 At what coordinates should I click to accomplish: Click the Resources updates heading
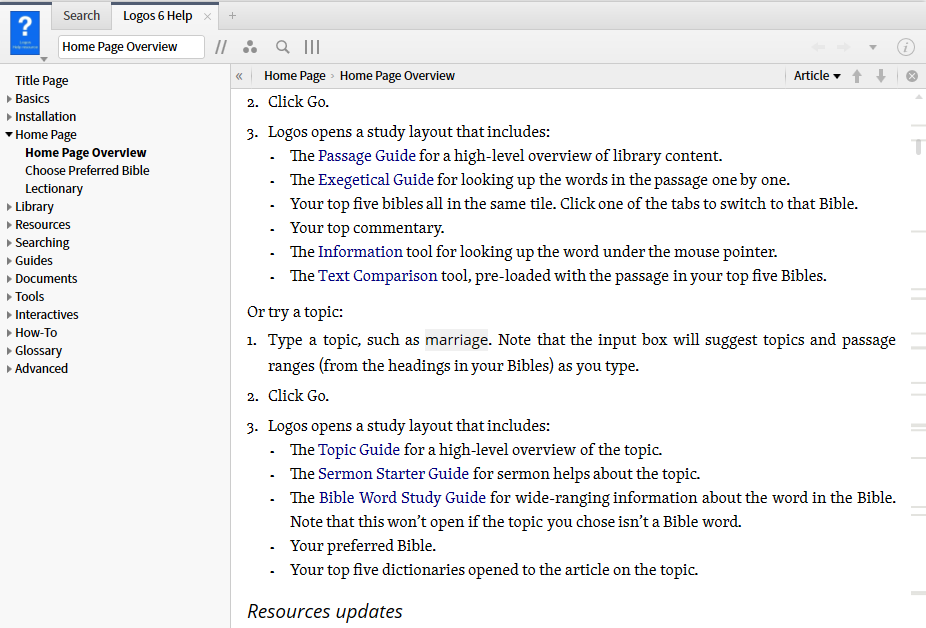tap(325, 611)
